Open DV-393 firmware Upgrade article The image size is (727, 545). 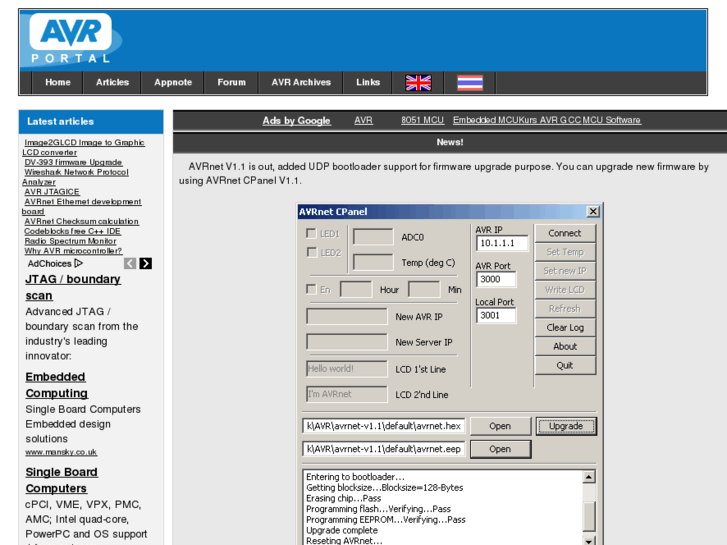coord(73,162)
